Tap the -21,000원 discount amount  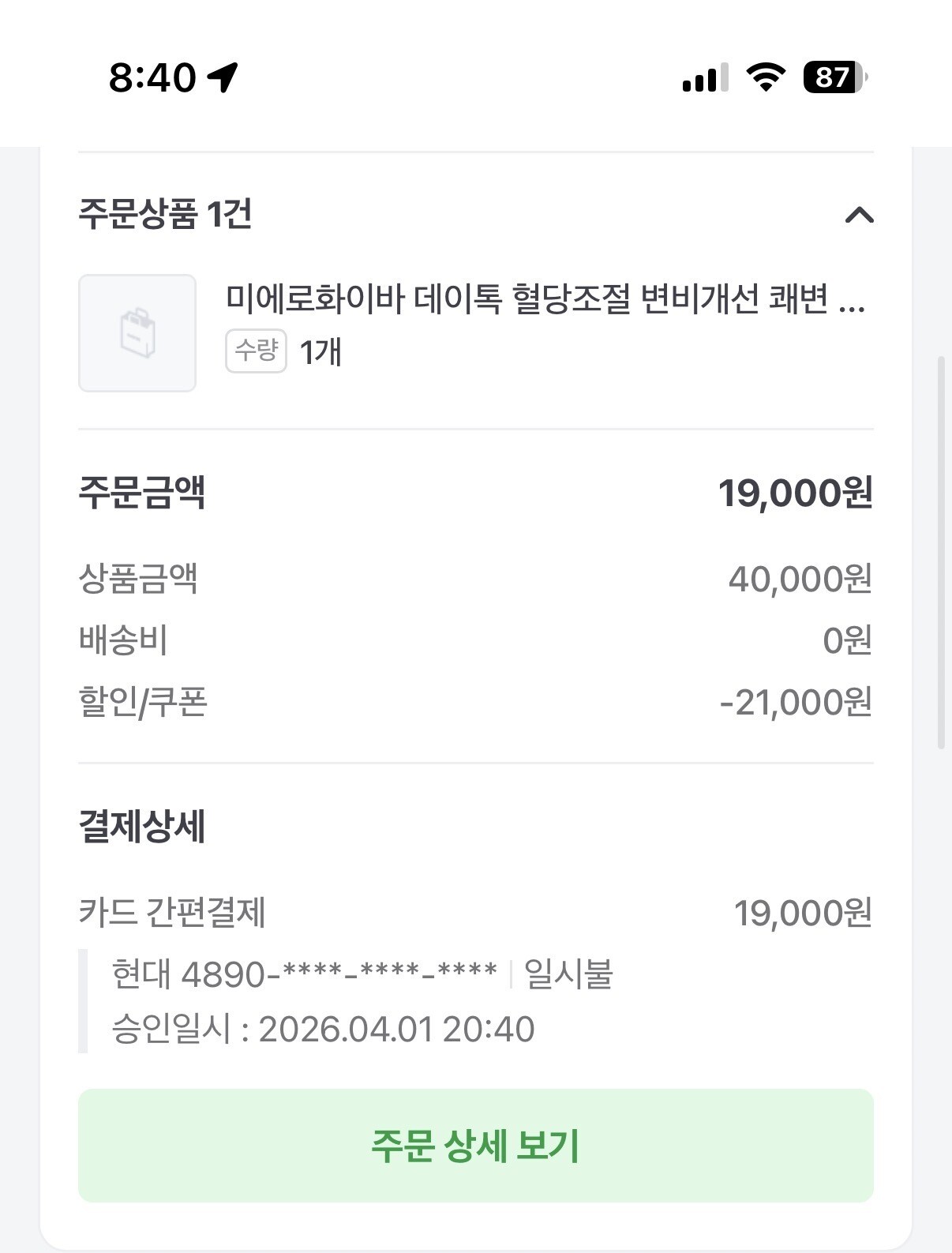(x=795, y=702)
